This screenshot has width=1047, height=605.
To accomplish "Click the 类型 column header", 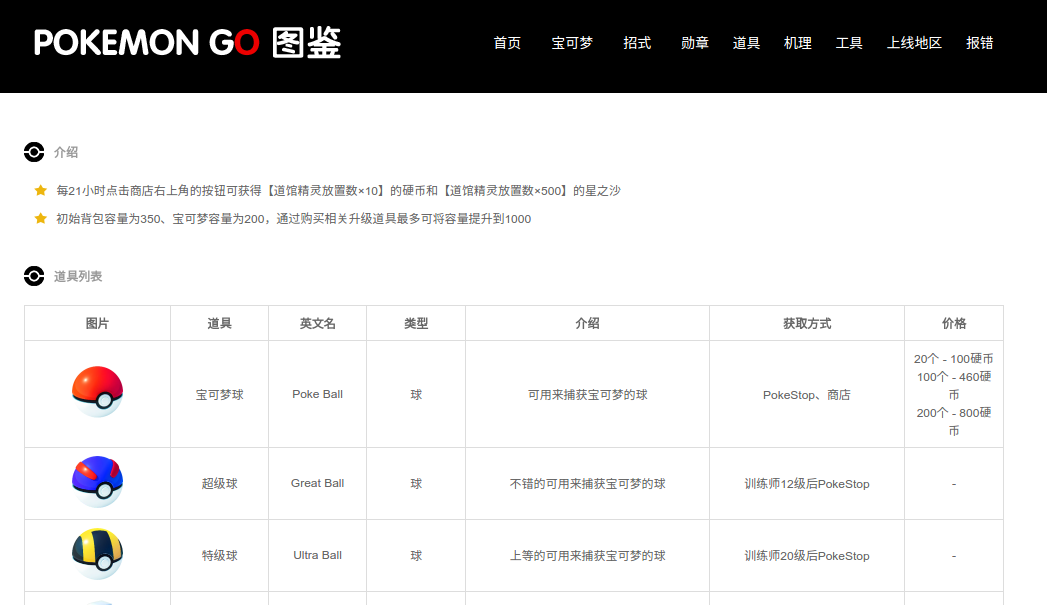I will pos(416,323).
